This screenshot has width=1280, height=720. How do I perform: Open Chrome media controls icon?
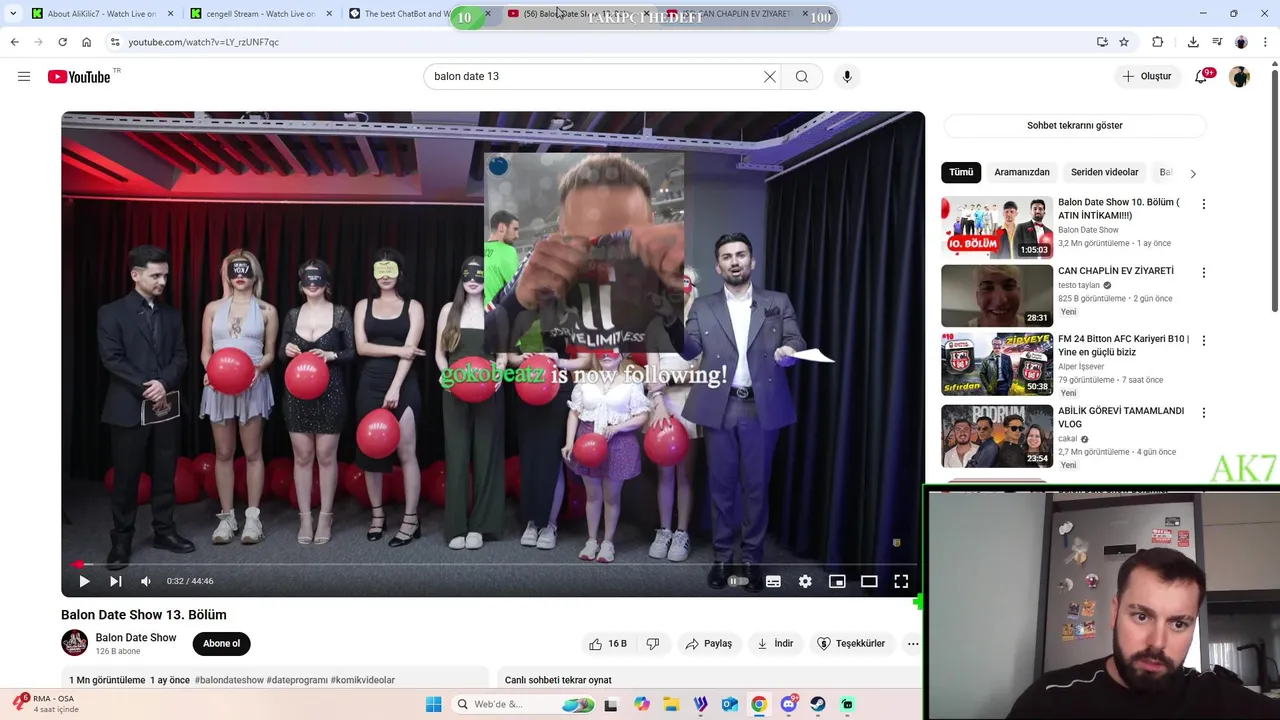coord(1217,42)
